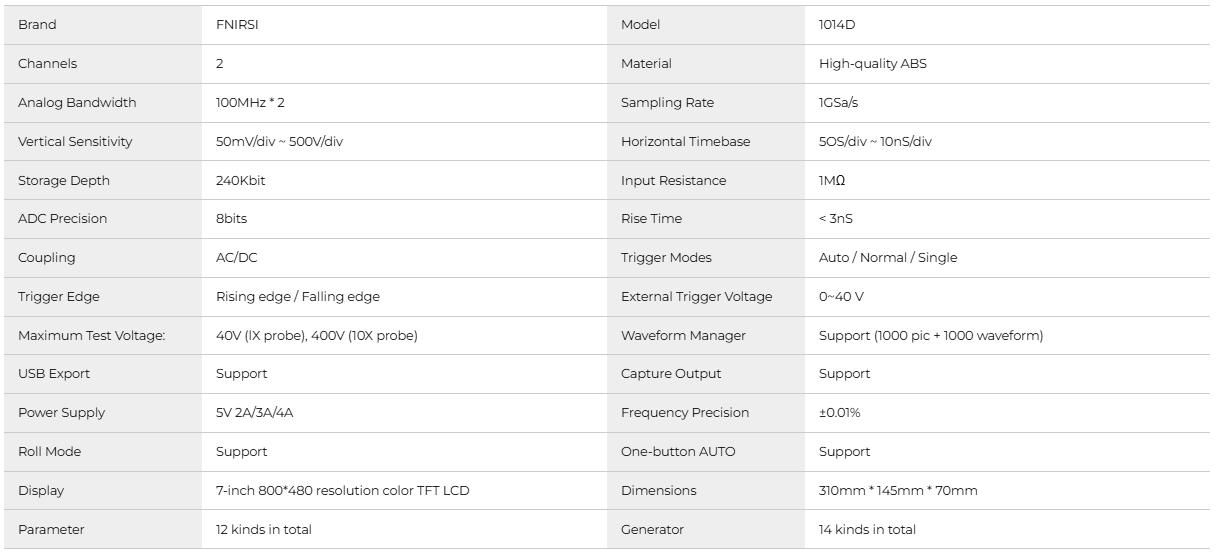Image resolution: width=1217 pixels, height=560 pixels.
Task: Click the External Trigger Voltage label
Action: pyautogui.click(x=697, y=297)
